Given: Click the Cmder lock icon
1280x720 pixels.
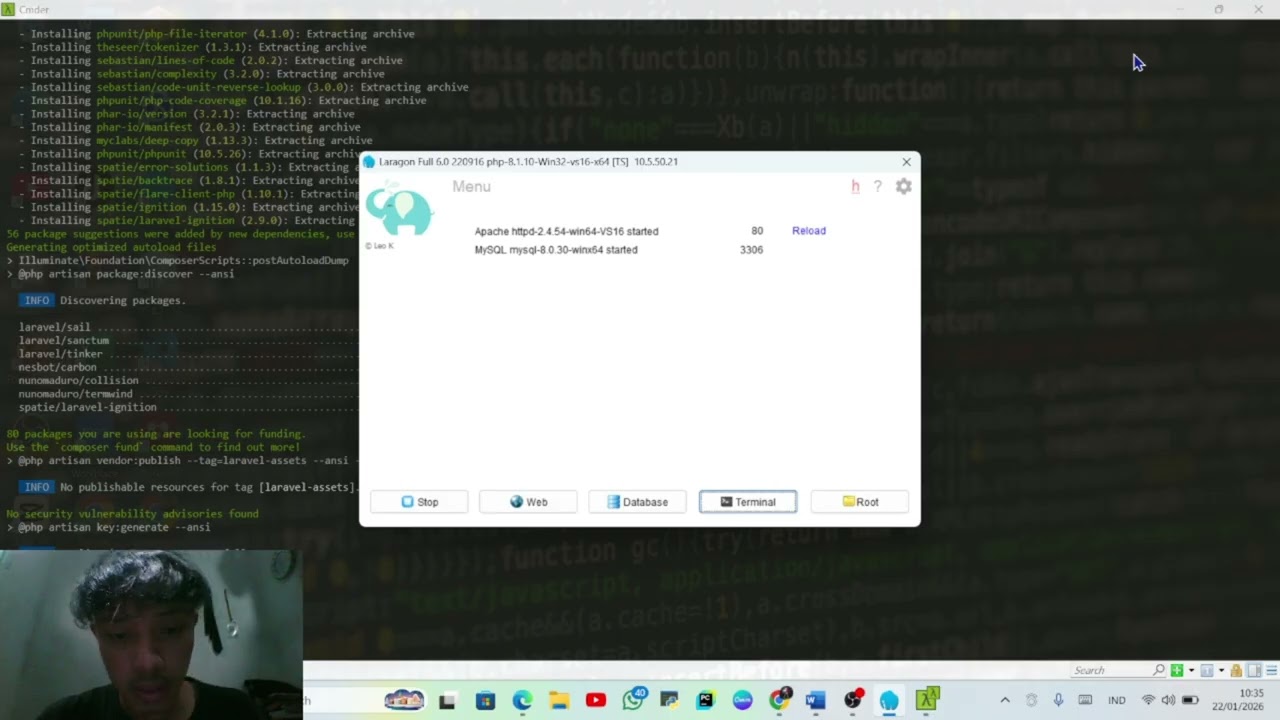Looking at the screenshot, I should tap(1237, 671).
